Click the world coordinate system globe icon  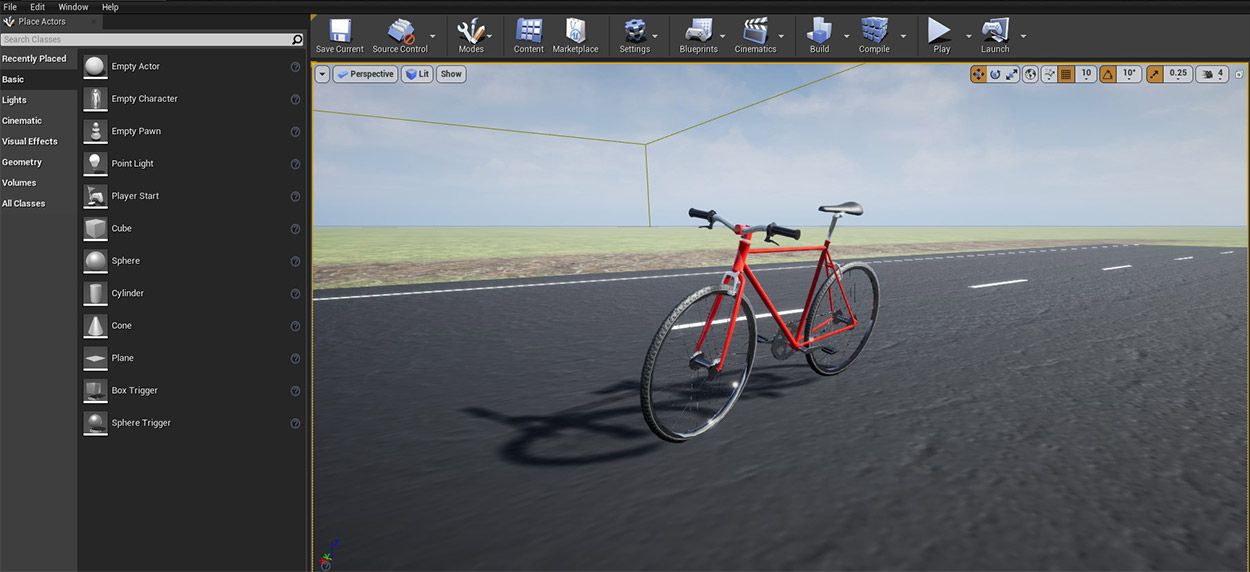click(1030, 74)
